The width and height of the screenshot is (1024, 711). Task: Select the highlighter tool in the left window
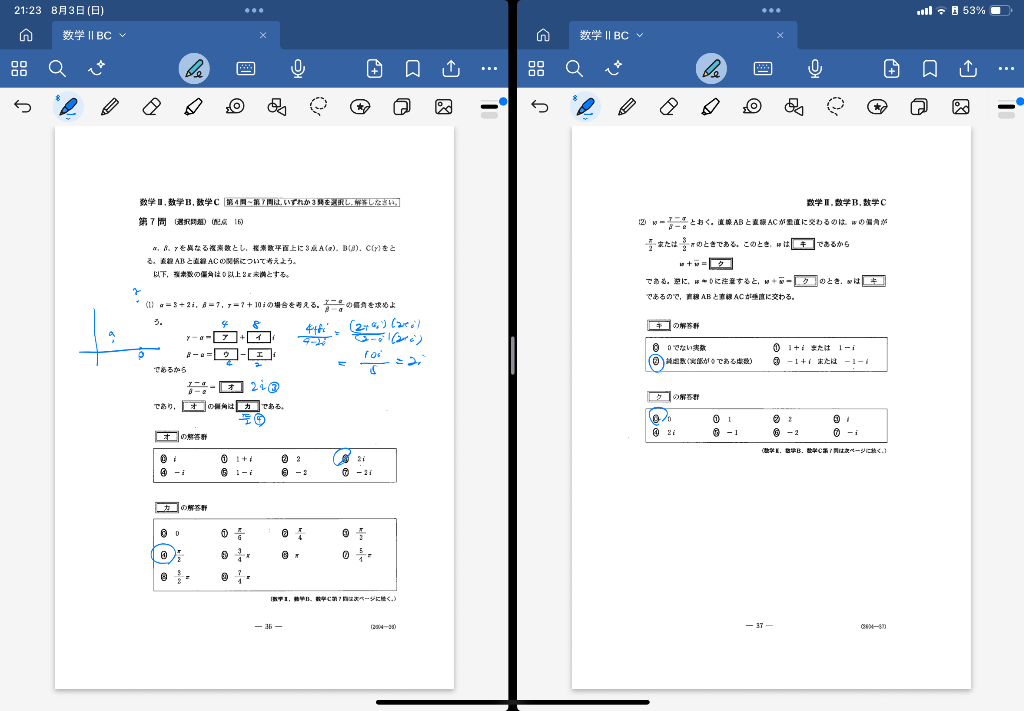[193, 106]
